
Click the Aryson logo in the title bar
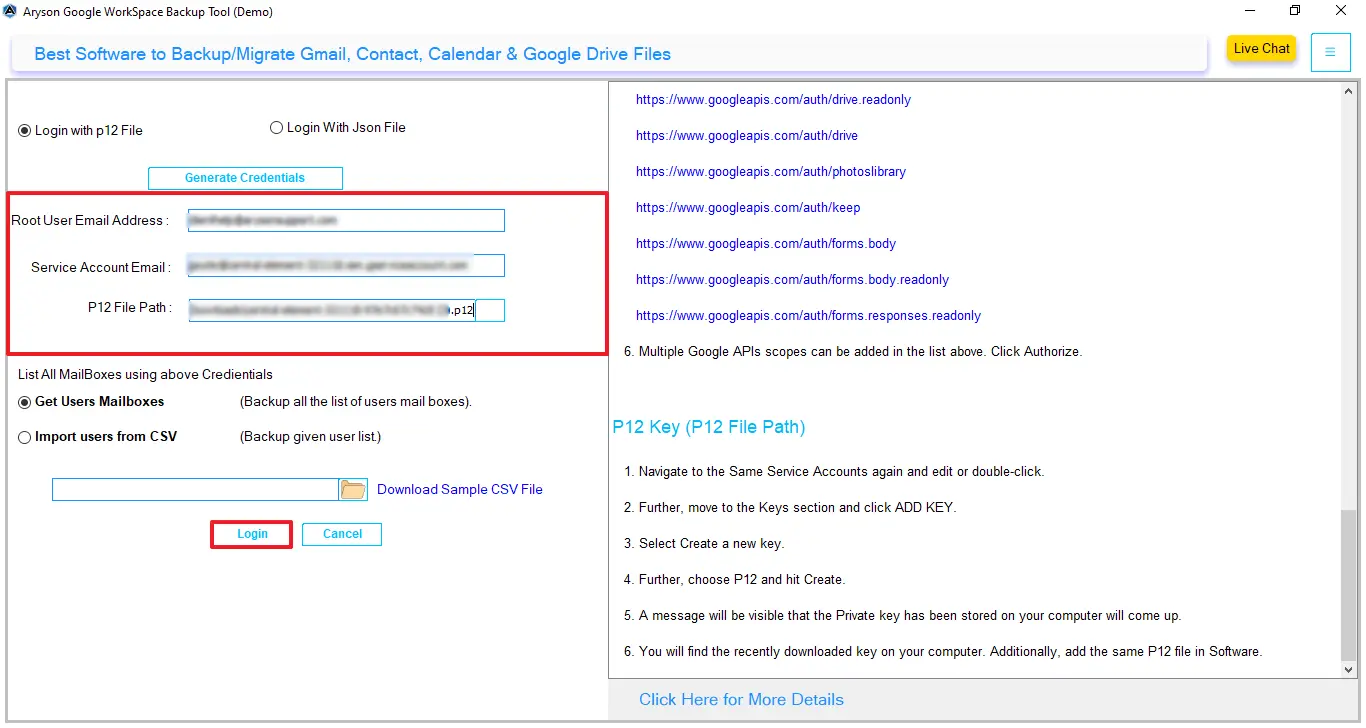coord(11,11)
